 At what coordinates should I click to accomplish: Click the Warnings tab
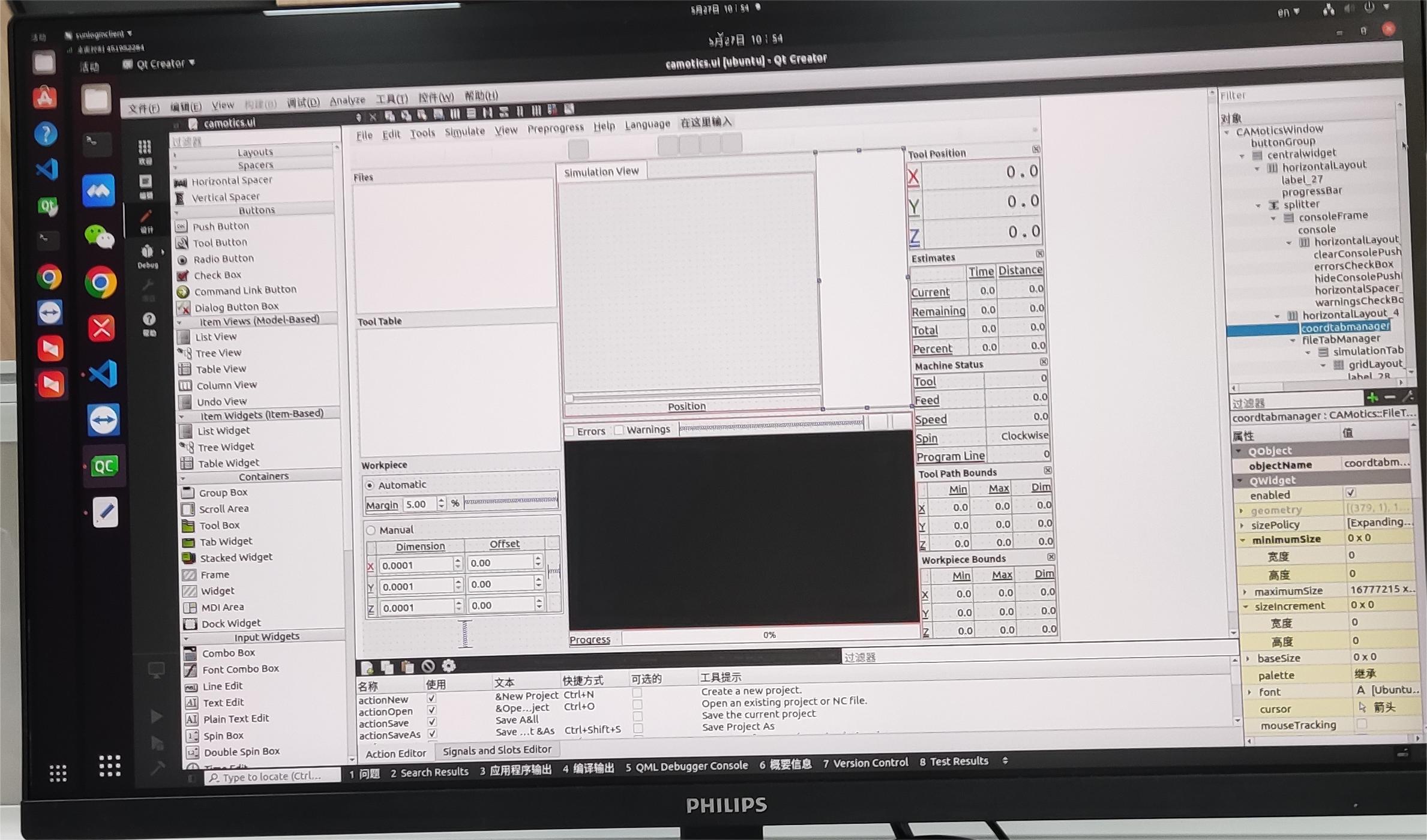click(647, 430)
